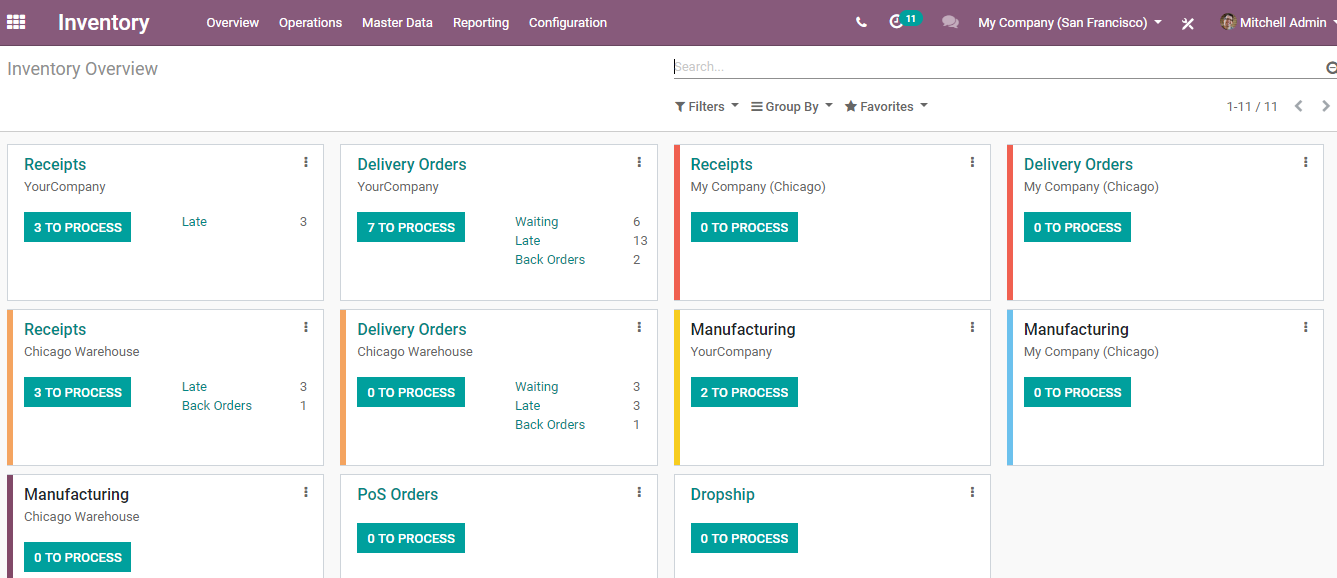1337x578 pixels.
Task: Open kebab menu on Chicago Warehouse Manufacturing card
Action: 306,492
